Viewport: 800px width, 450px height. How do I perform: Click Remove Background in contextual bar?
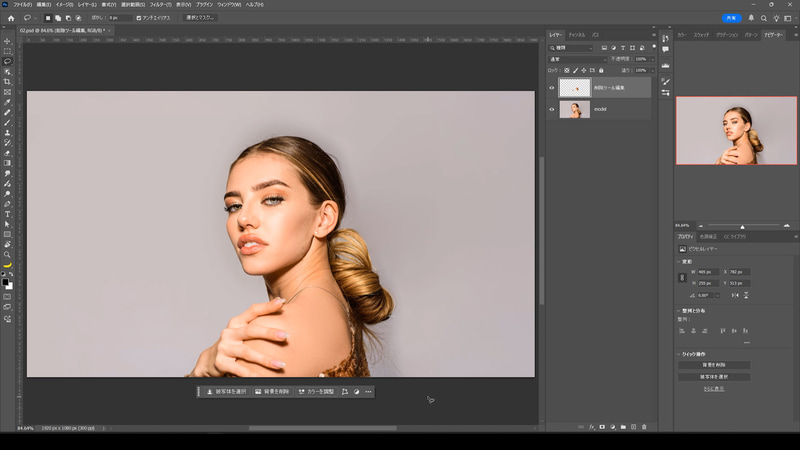coord(272,392)
